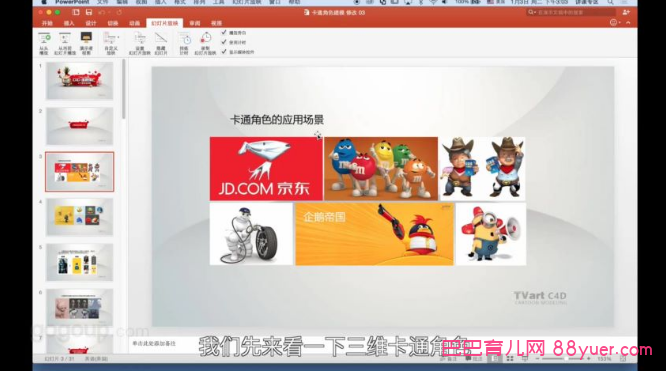The height and width of the screenshot is (371, 666).
Task: Open the smiley feedback dropdown
Action: pos(615,23)
